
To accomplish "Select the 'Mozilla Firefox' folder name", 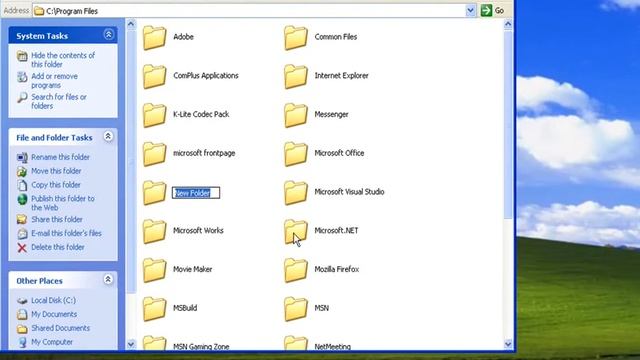I will 337,269.
